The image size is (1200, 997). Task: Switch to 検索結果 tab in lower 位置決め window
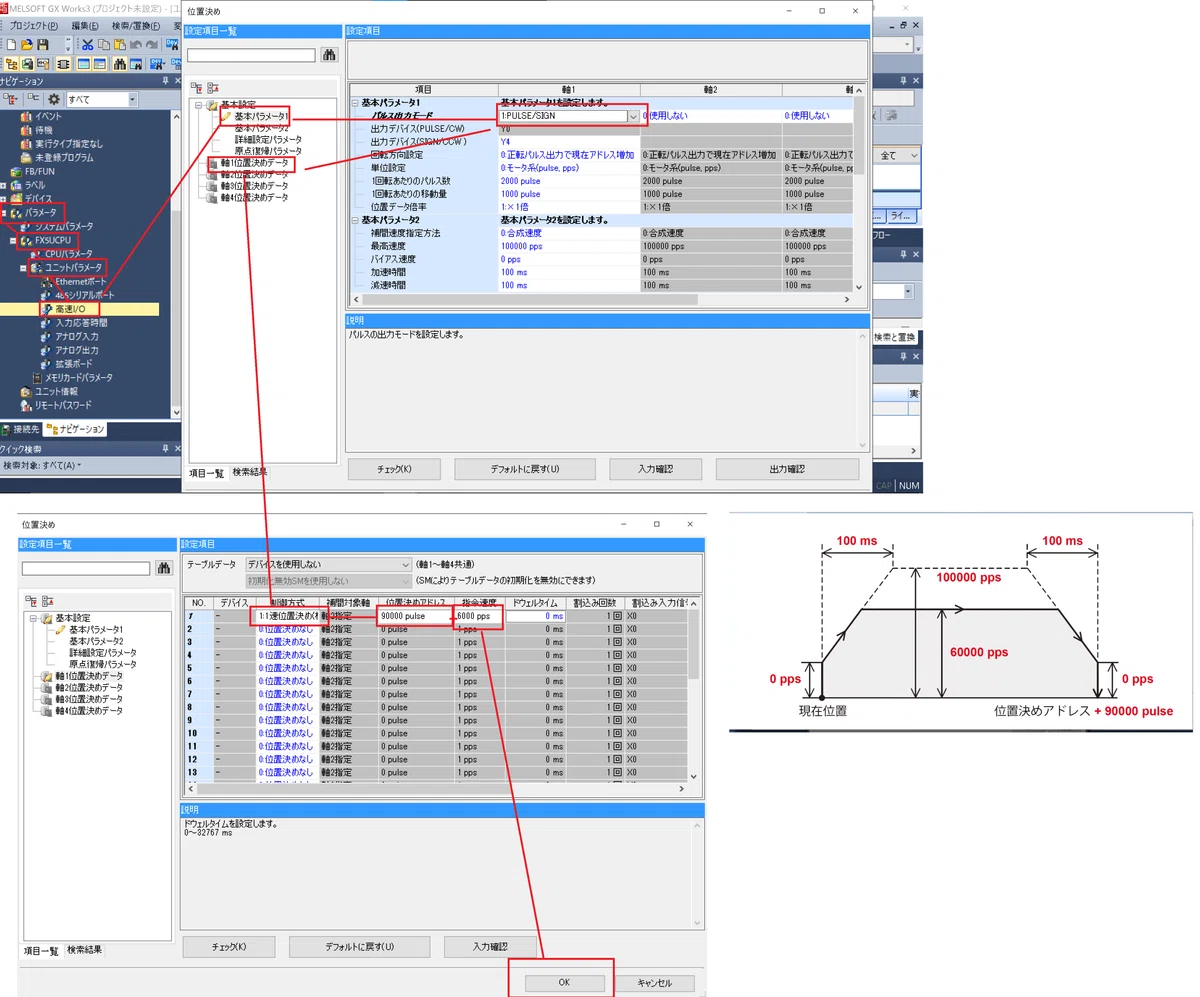pyautogui.click(x=84, y=950)
